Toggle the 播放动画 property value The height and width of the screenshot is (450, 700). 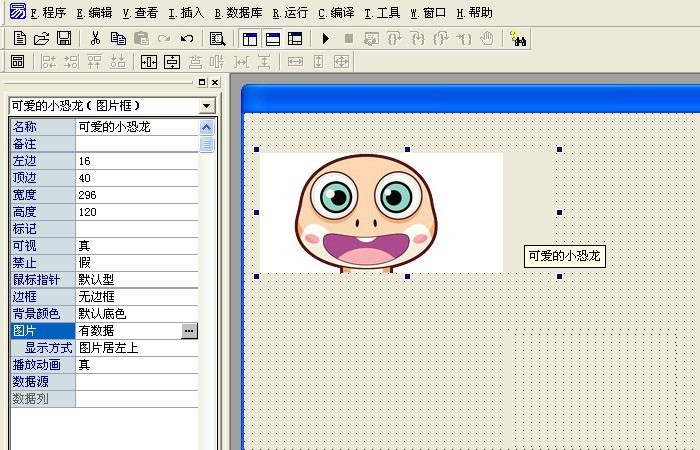click(137, 365)
